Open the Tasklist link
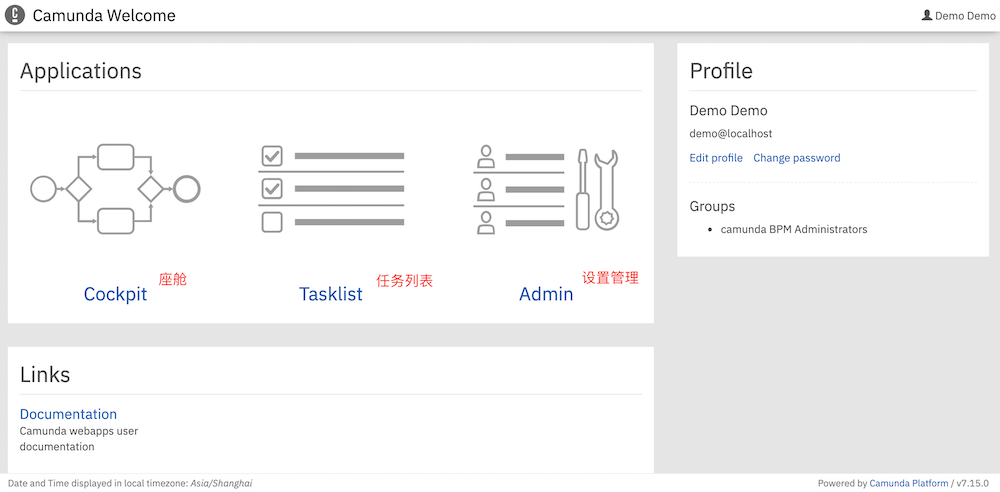 331,294
